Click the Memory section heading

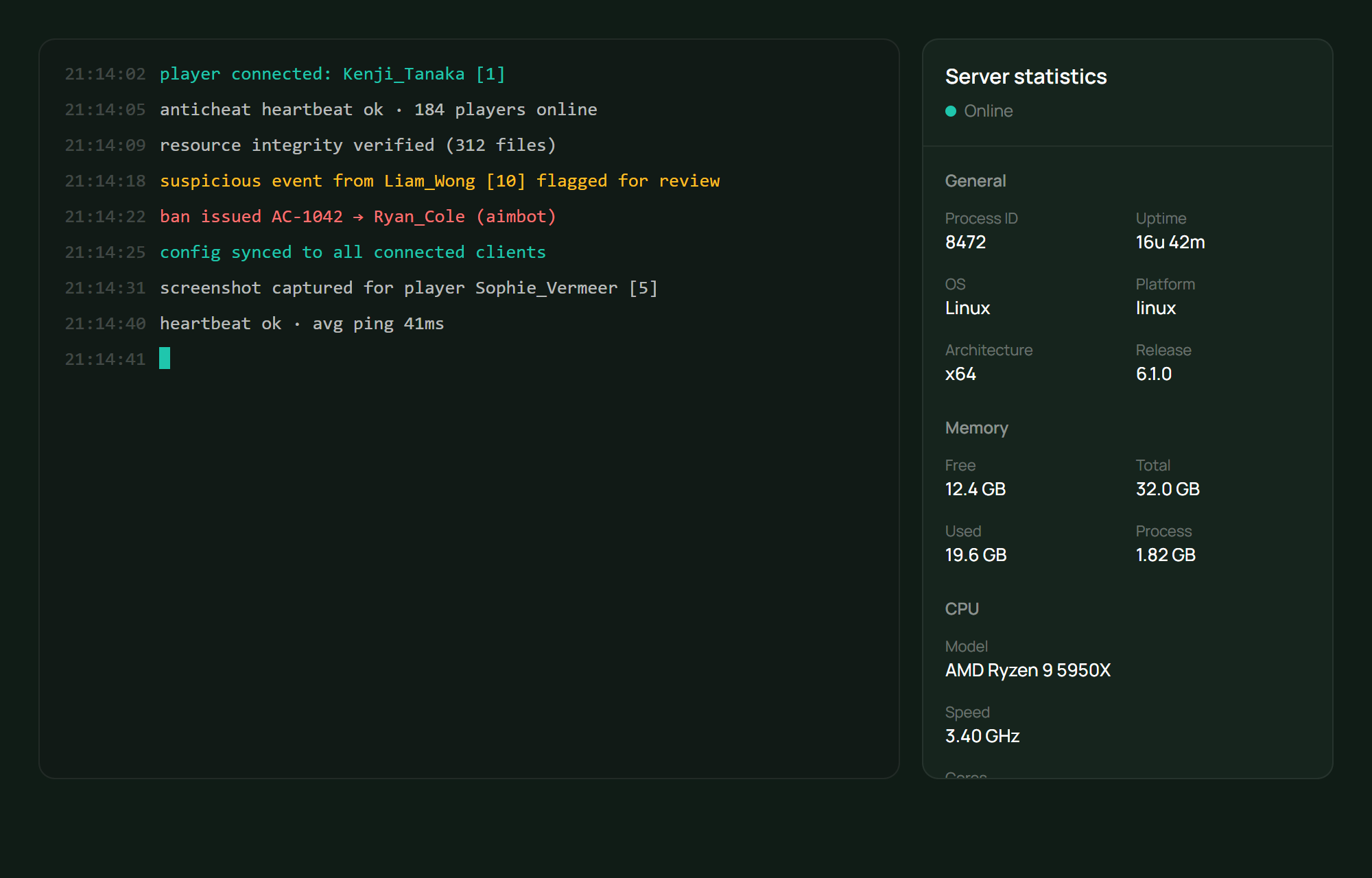977,428
